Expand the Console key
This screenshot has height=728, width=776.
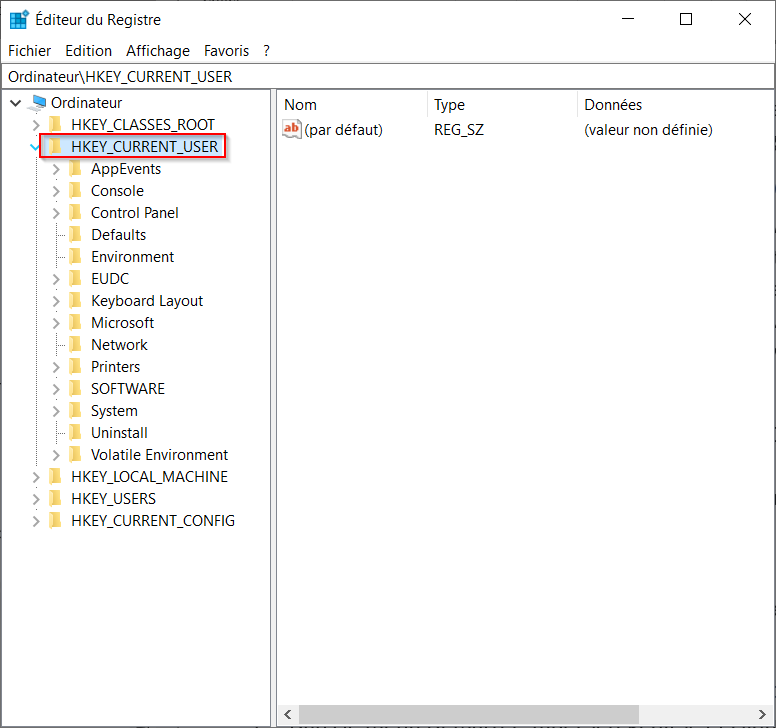click(x=56, y=191)
